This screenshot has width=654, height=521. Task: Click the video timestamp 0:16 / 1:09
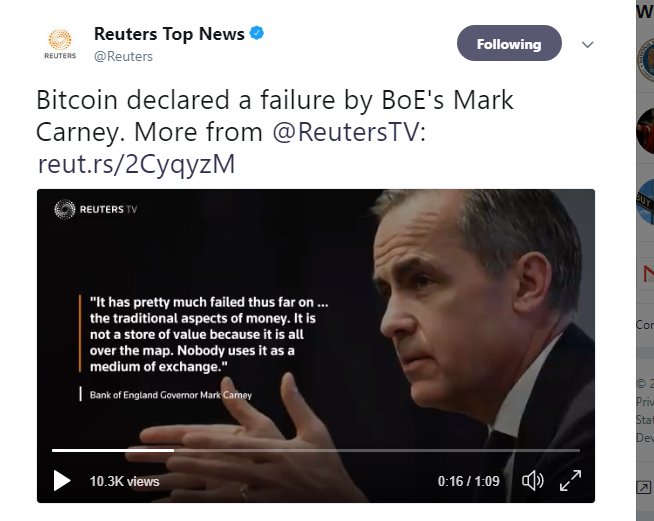pos(468,481)
